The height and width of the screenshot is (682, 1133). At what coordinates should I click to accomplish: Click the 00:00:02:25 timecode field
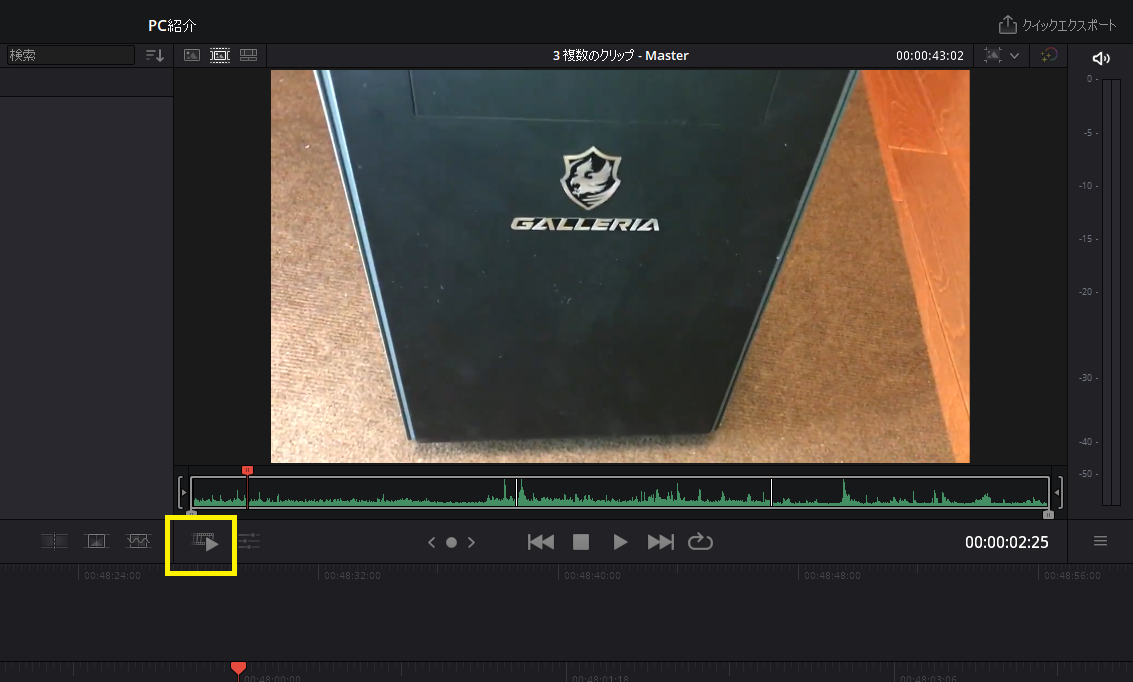coord(1007,543)
